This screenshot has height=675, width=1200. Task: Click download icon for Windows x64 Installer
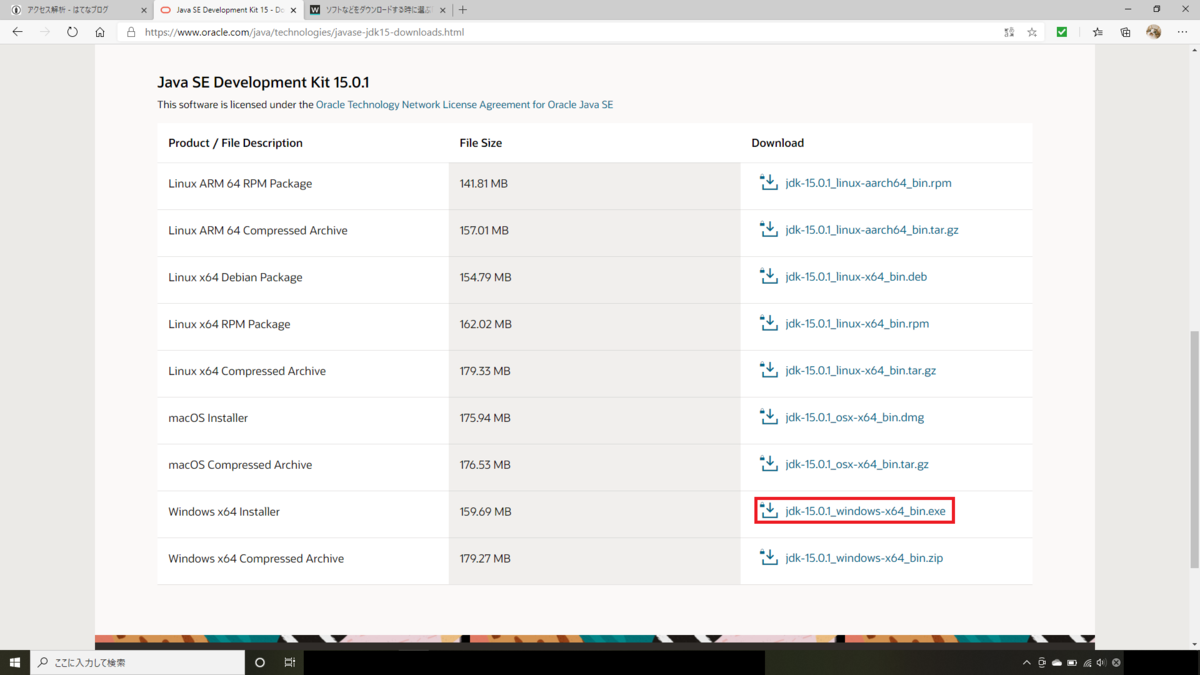point(768,510)
